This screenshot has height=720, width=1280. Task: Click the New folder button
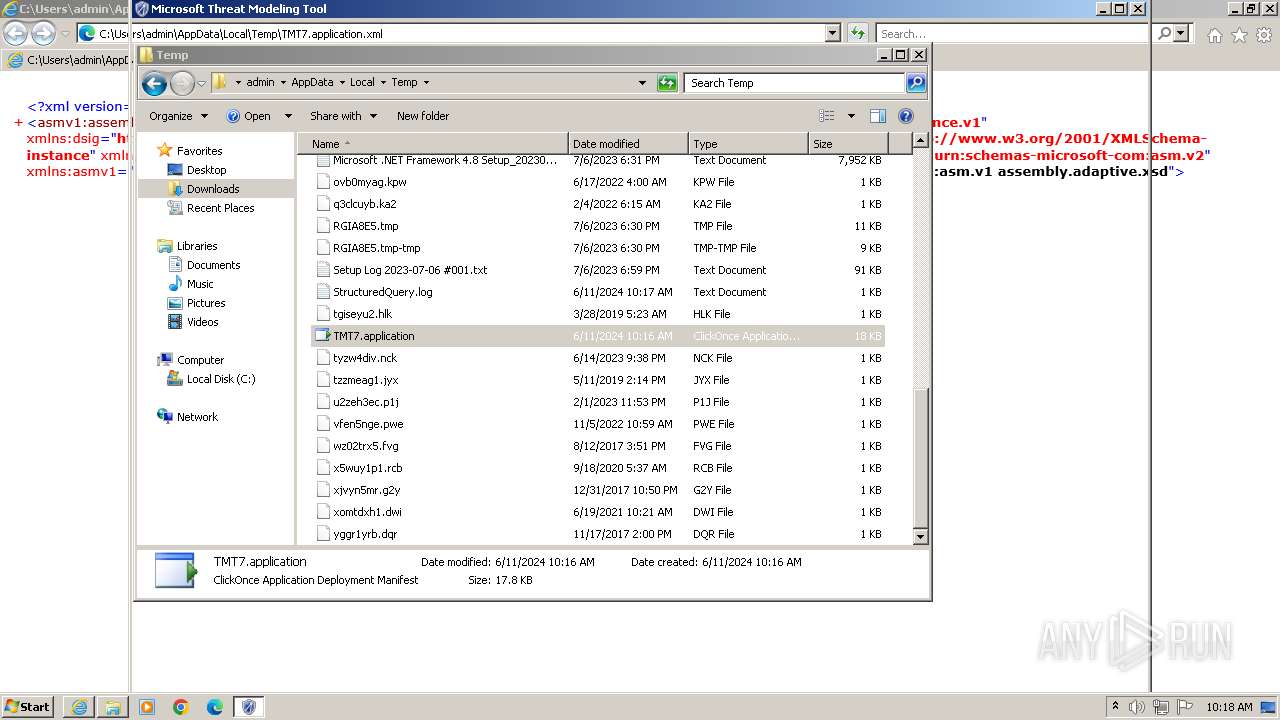(423, 116)
